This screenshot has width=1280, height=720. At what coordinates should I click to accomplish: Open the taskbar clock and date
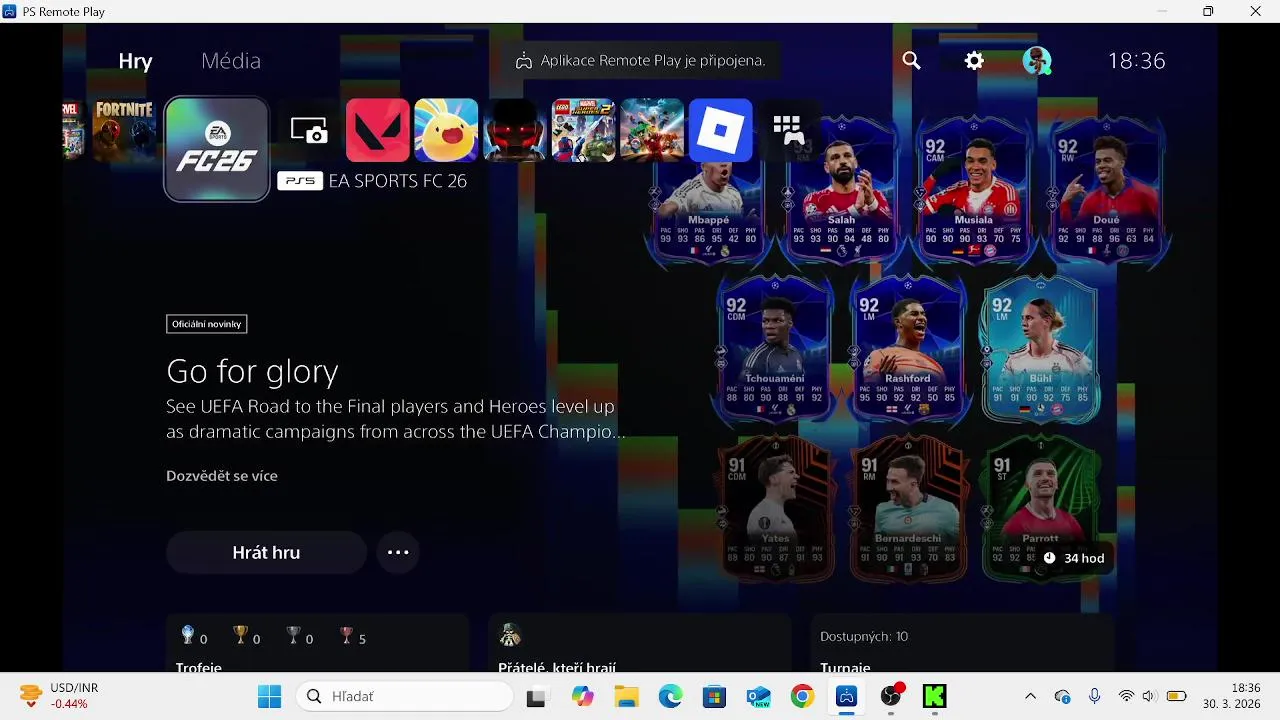coord(1232,696)
